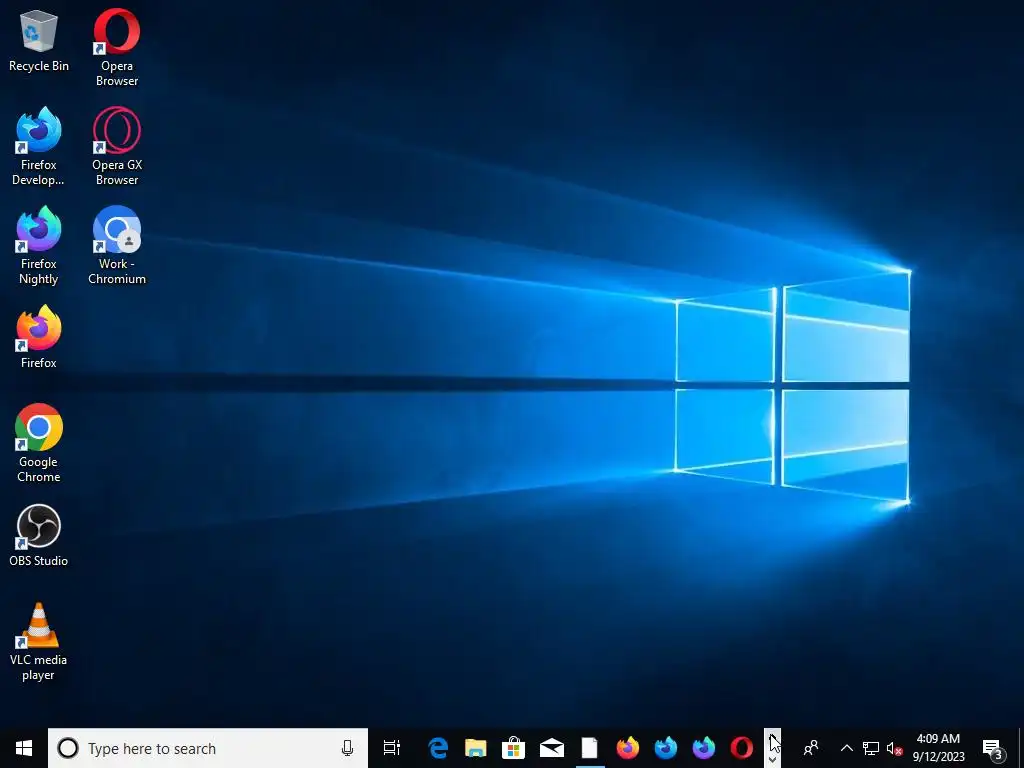1024x768 pixels.
Task: Open the People button in taskbar
Action: tap(811, 748)
